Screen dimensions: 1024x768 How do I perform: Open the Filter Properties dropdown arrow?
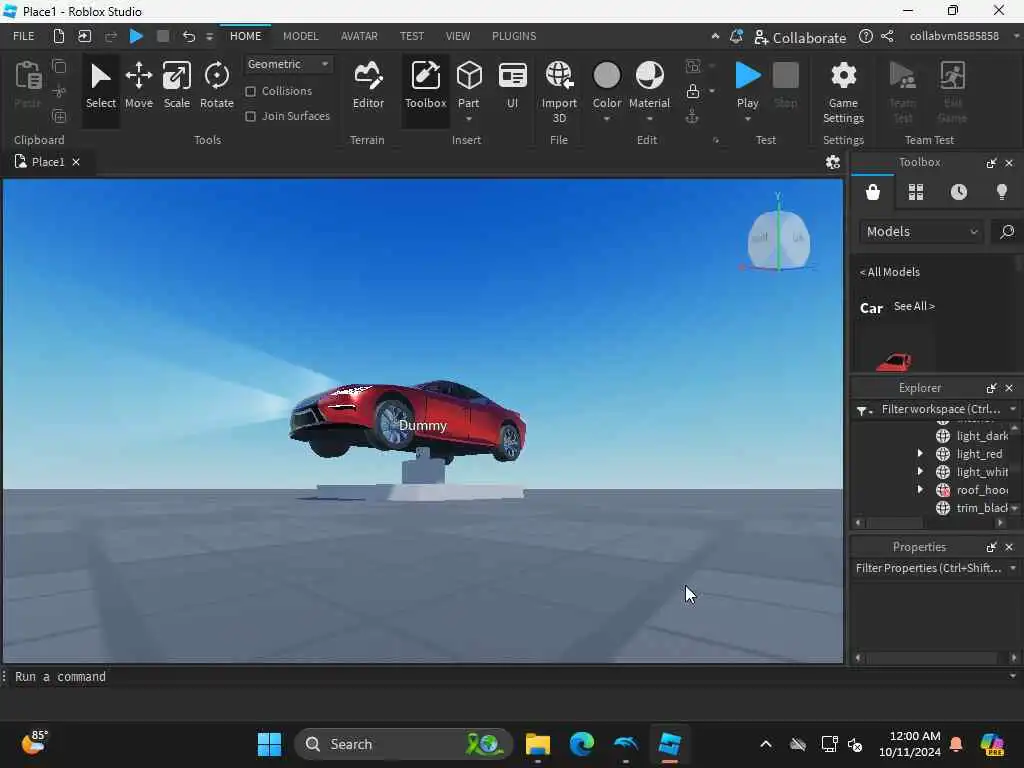1013,568
